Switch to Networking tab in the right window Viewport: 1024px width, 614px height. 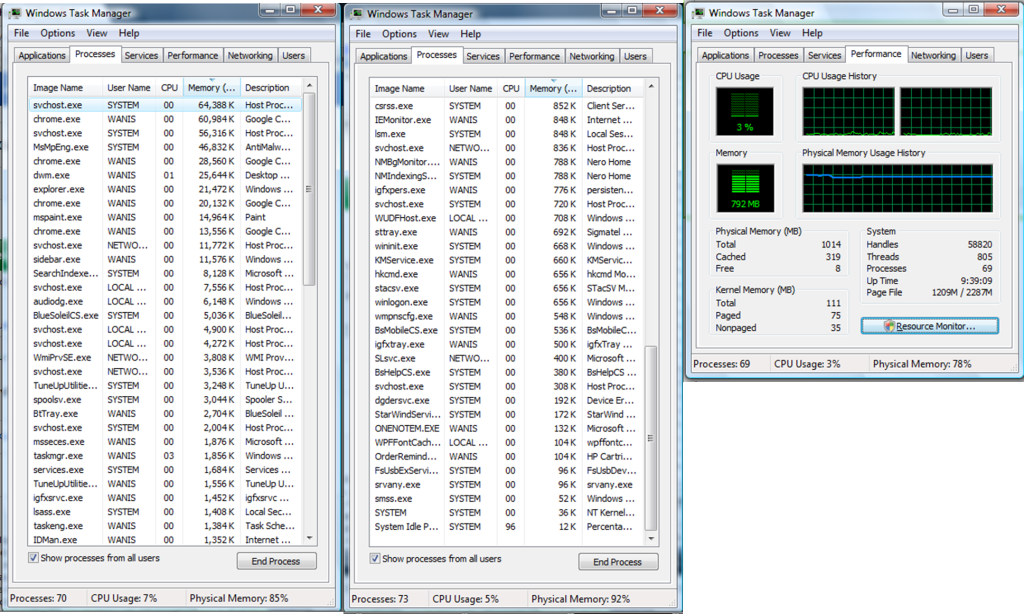pyautogui.click(x=933, y=56)
